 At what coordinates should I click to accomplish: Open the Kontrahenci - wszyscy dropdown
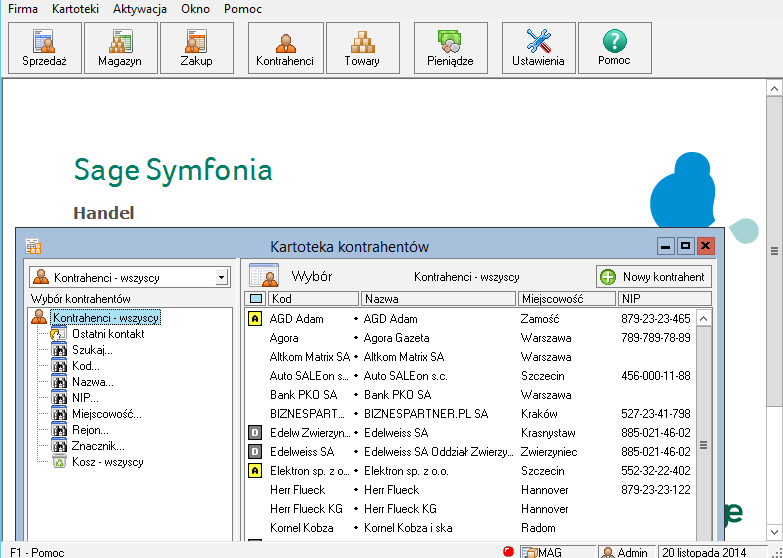(222, 277)
